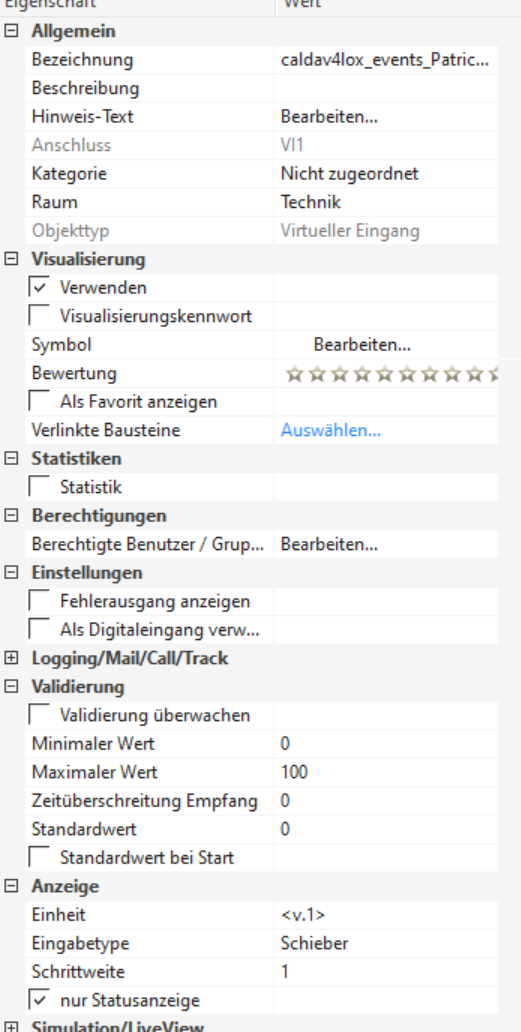
Task: Uncheck the Verwenden checkbox
Action: pos(39,288)
